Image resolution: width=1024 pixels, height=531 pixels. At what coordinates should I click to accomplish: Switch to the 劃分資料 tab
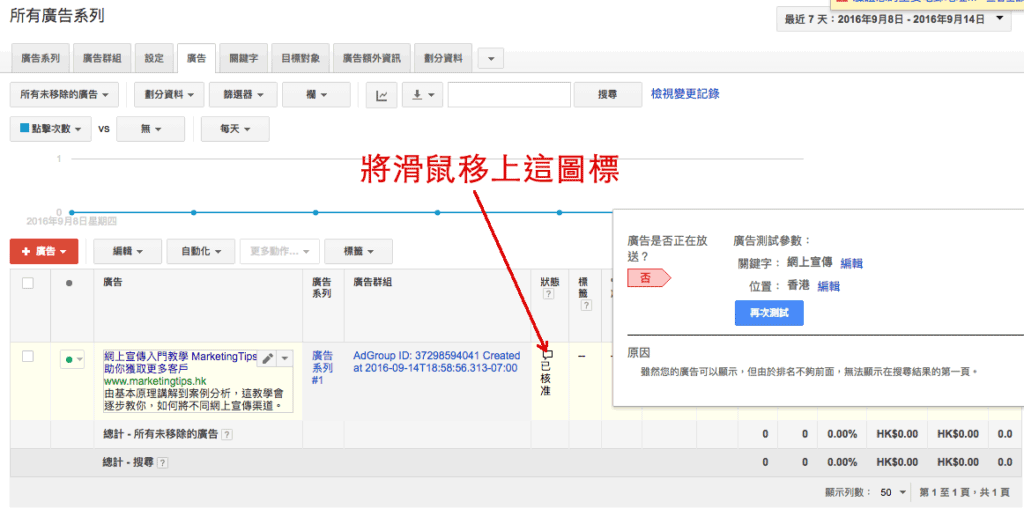(443, 58)
